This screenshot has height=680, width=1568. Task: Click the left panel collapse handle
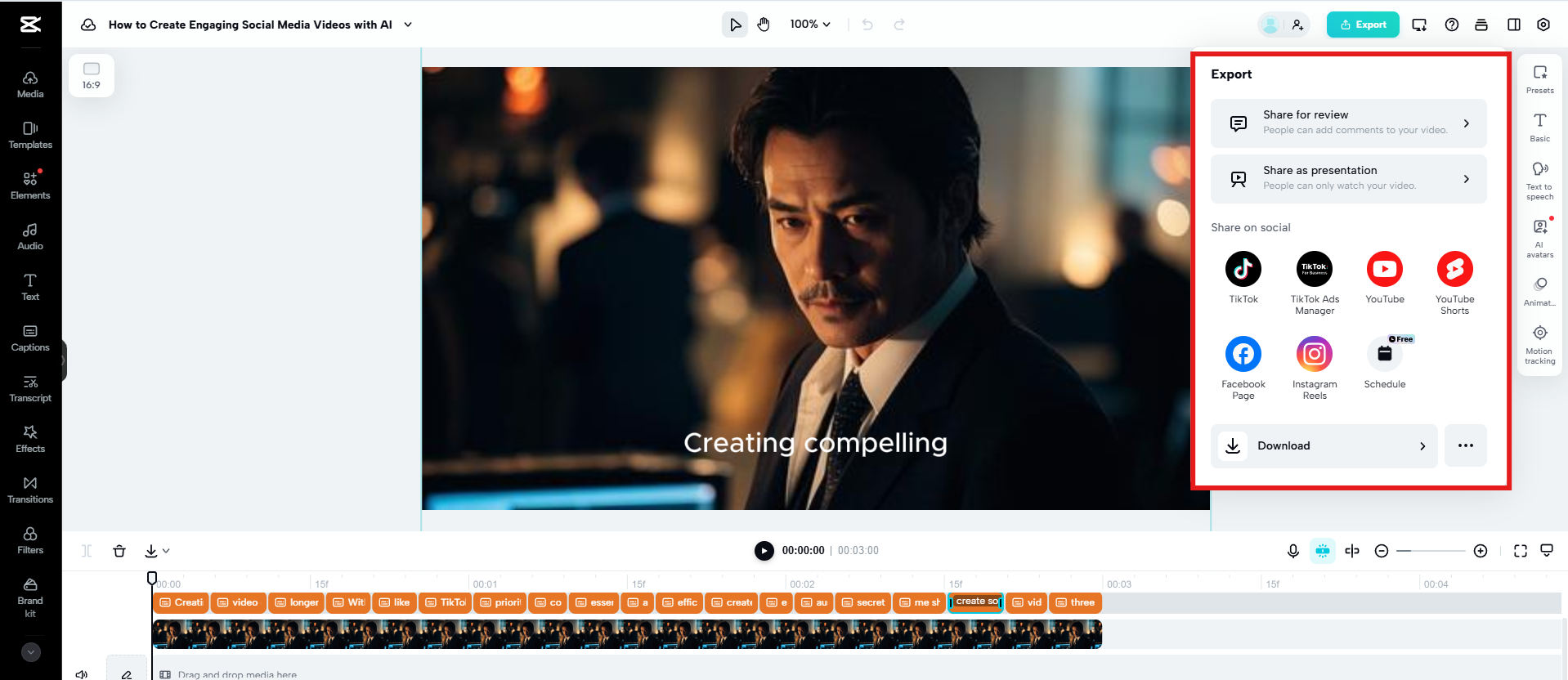(x=63, y=360)
